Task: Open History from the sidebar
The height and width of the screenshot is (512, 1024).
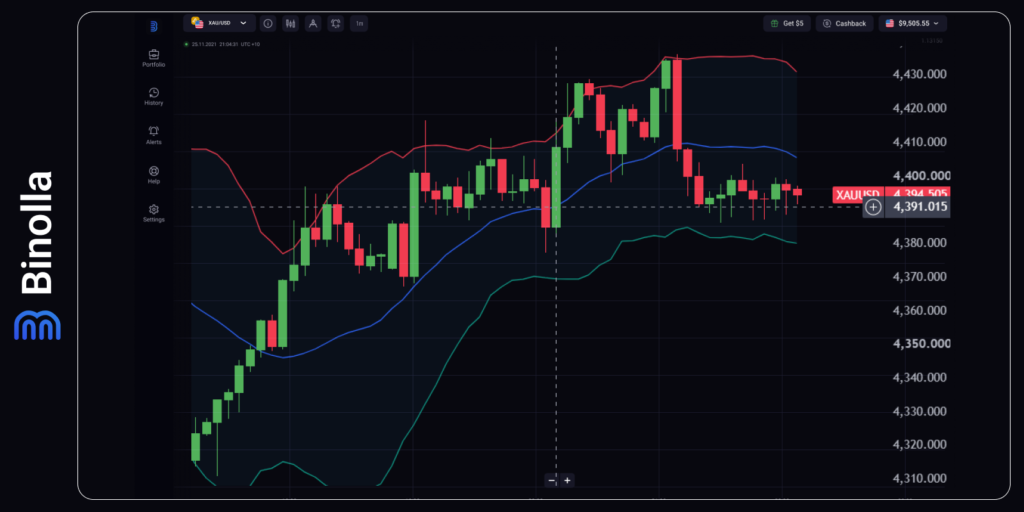Action: [x=153, y=97]
